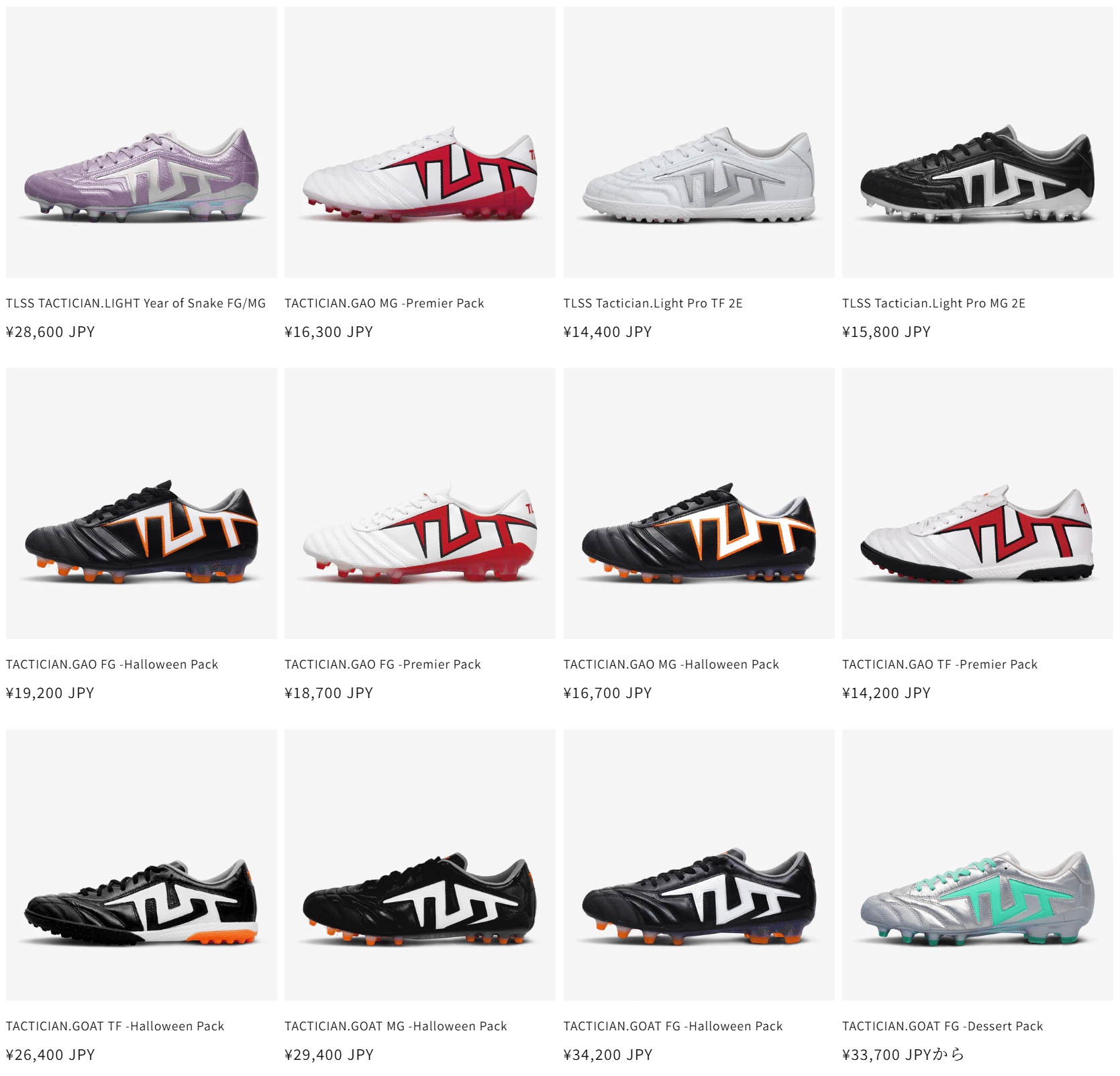Viewport: 1120px width, 1076px height.
Task: Click the TACTICIAN.GAO MG -Premier Pack title
Action: [385, 303]
